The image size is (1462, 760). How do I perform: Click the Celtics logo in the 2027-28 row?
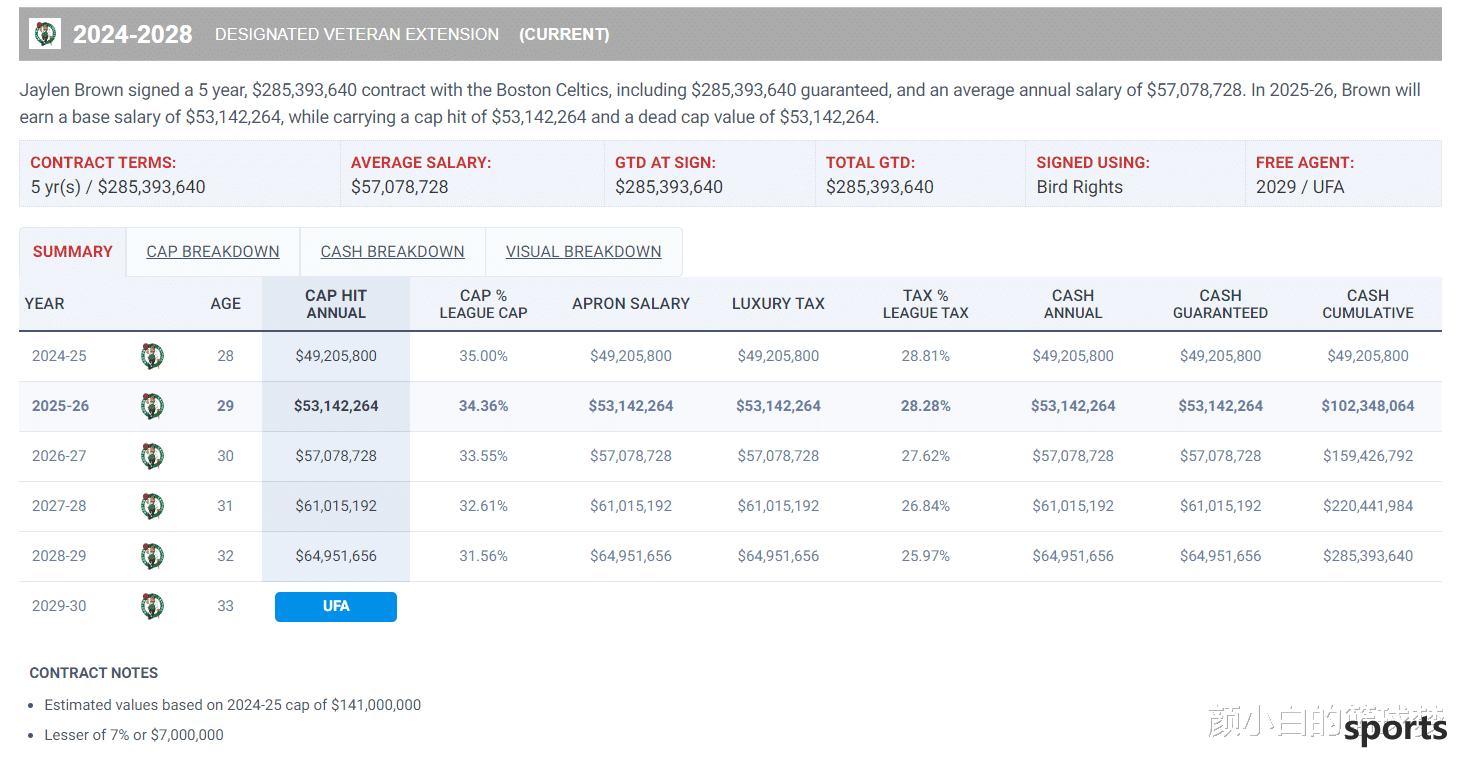[x=152, y=506]
